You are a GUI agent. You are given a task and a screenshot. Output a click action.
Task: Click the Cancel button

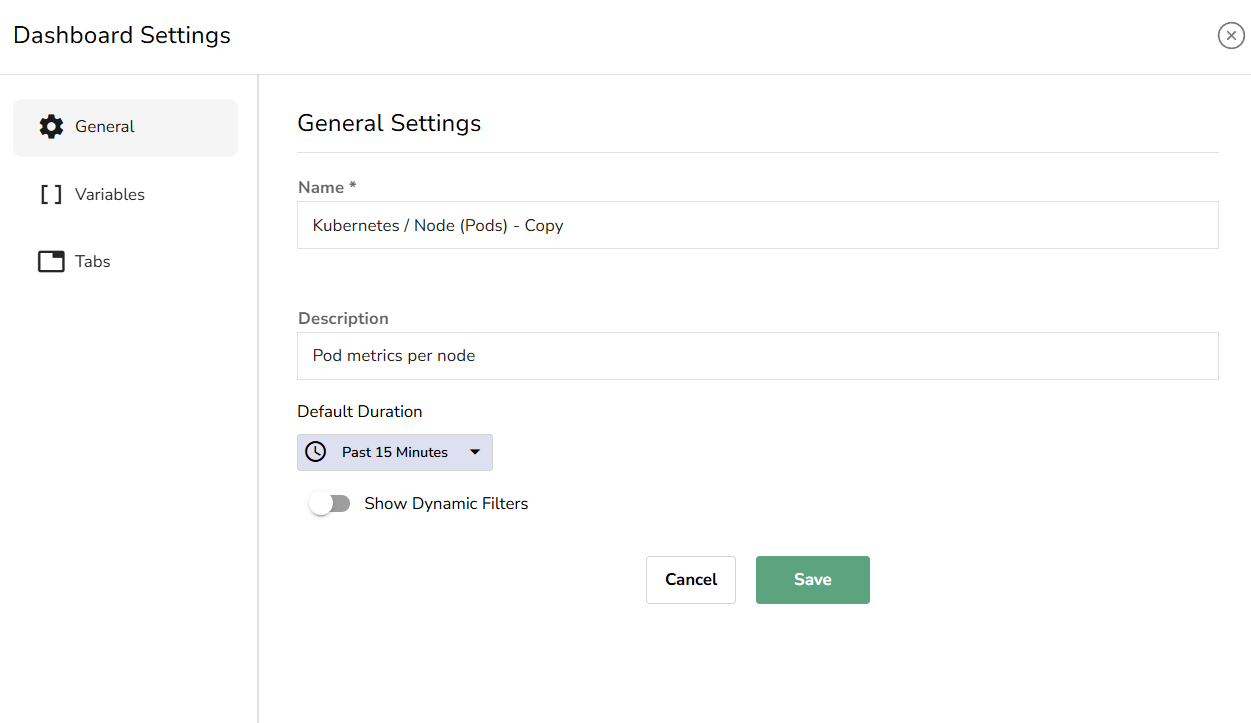[x=690, y=579]
